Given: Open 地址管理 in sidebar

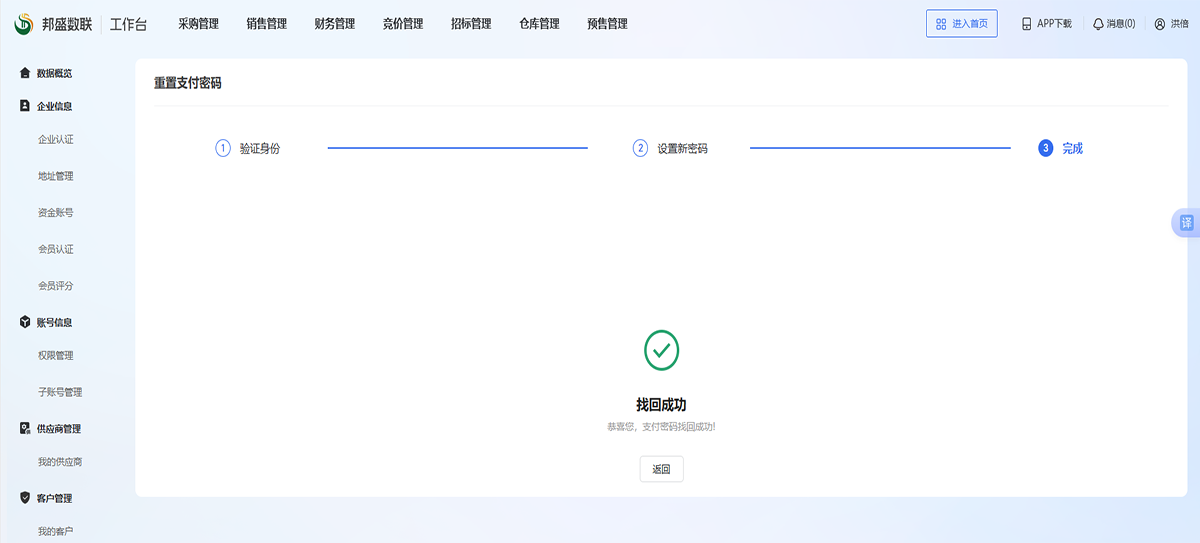Looking at the screenshot, I should (x=55, y=176).
